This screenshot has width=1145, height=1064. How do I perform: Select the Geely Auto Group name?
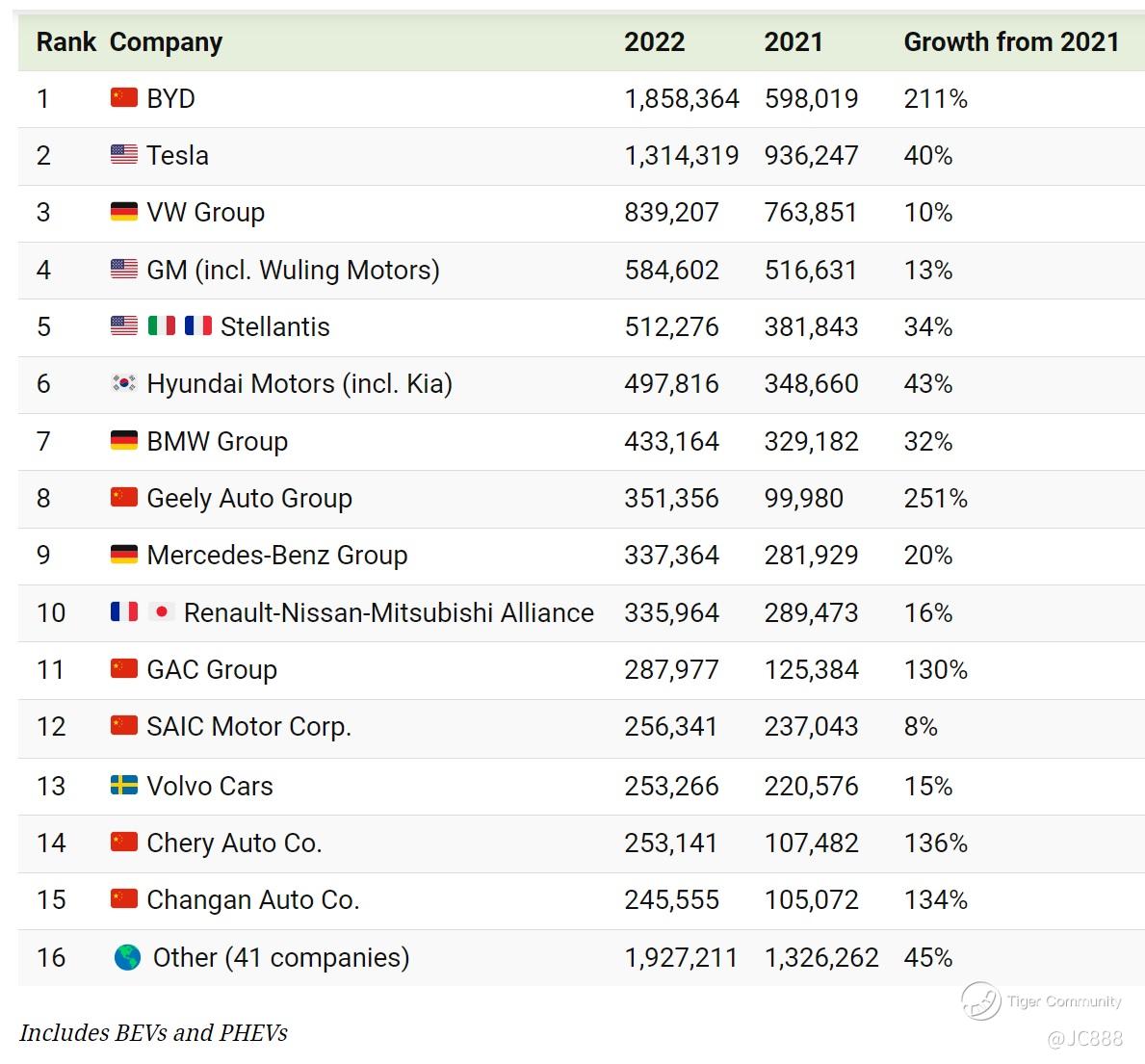tap(249, 500)
